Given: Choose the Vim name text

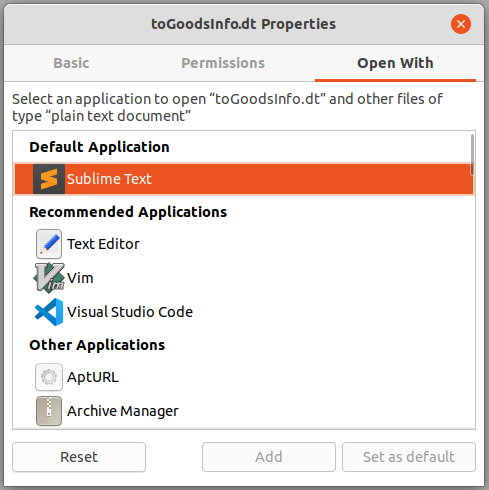Looking at the screenshot, I should (80, 278).
